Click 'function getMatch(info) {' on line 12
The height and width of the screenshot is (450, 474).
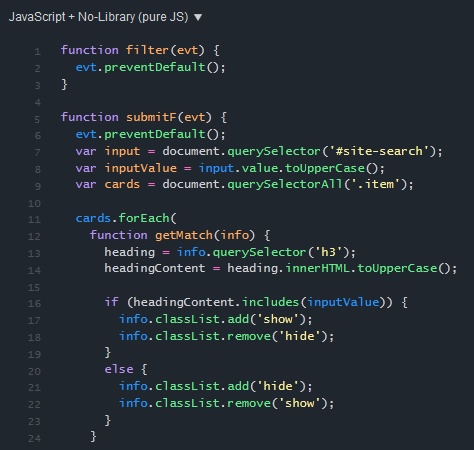tap(180, 235)
